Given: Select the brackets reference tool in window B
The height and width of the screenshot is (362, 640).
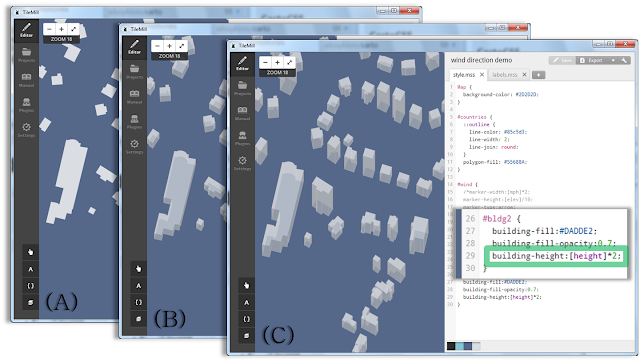Looking at the screenshot, I should [x=138, y=302].
